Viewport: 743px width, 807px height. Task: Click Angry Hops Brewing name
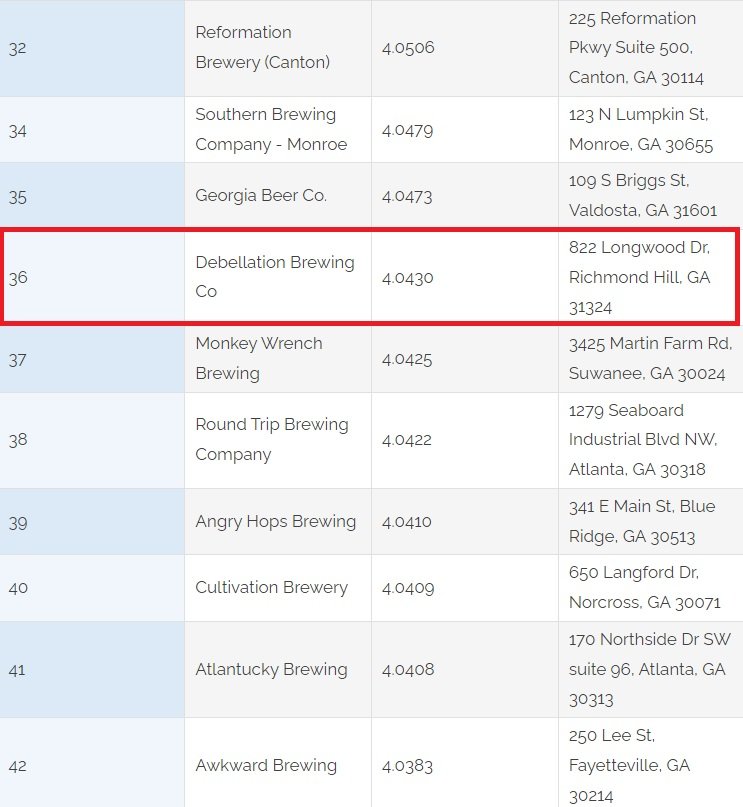pos(276,521)
